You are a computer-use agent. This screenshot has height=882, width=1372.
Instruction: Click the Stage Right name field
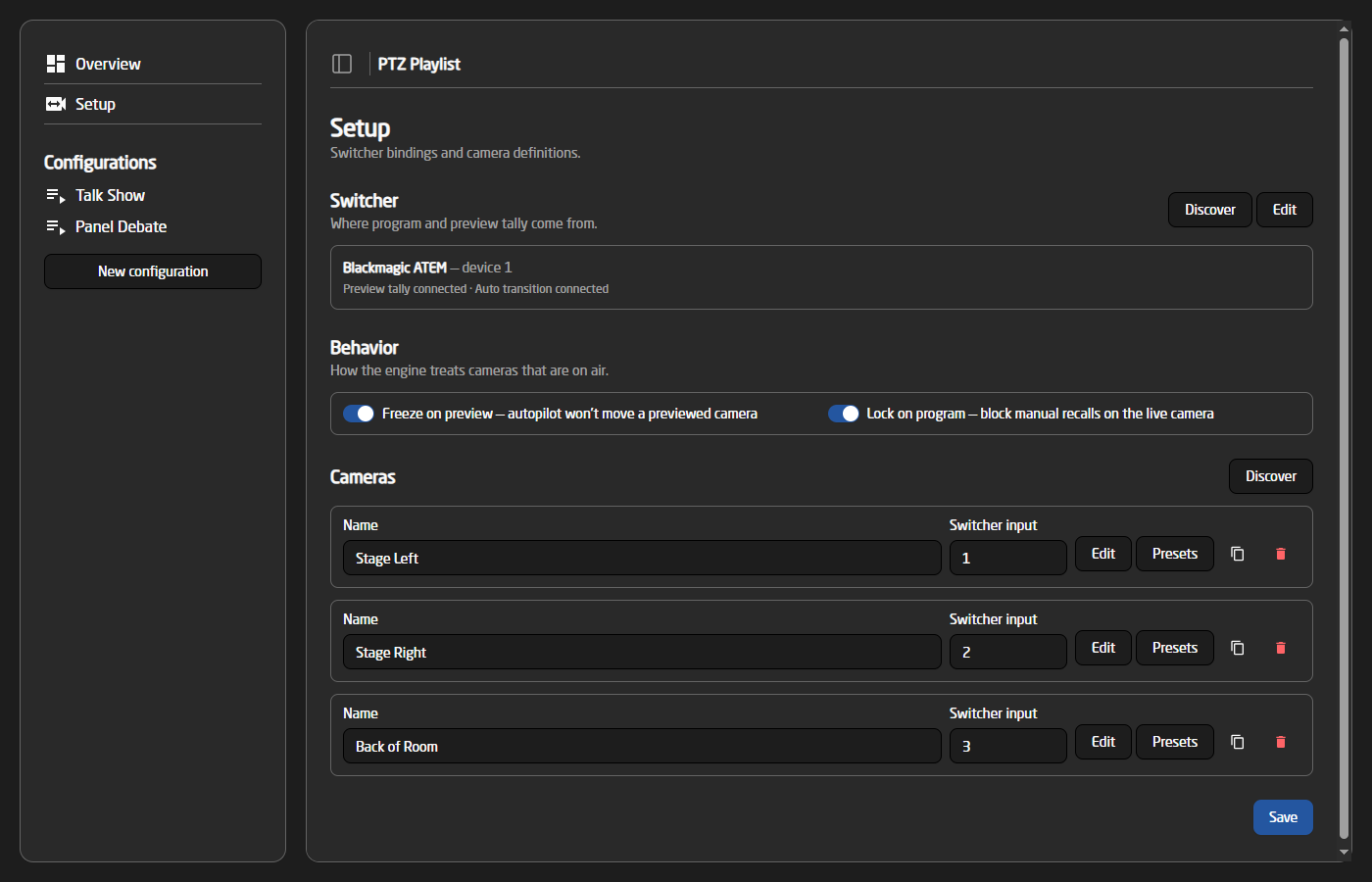tap(642, 652)
